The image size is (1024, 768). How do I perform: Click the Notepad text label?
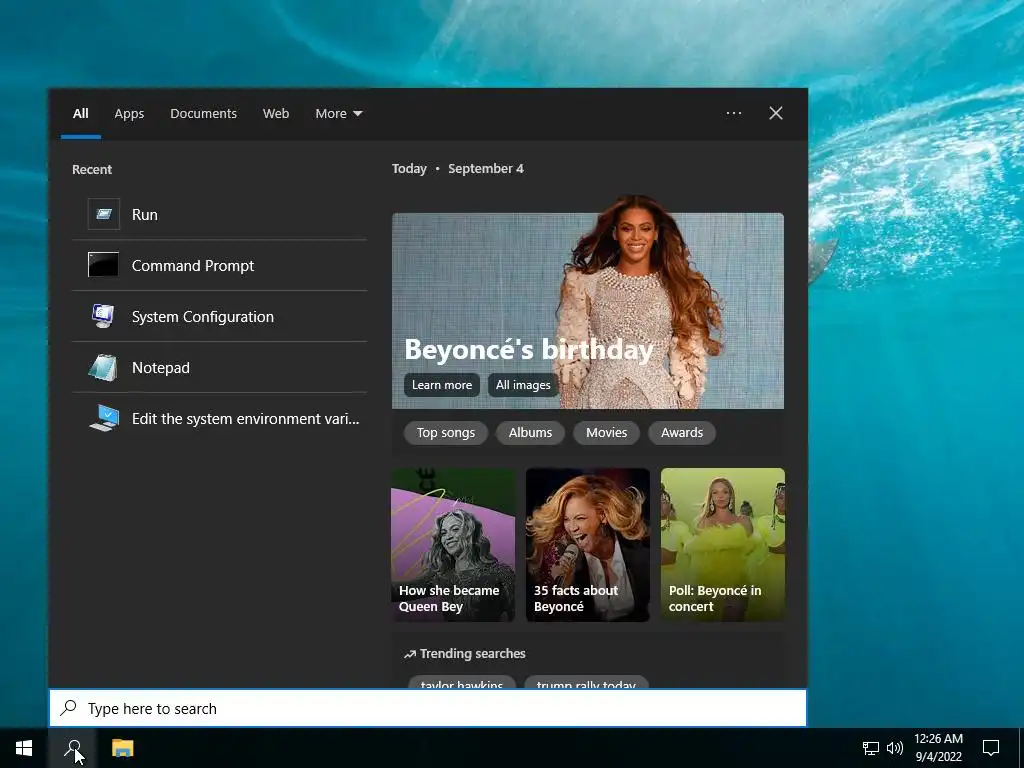click(x=161, y=367)
